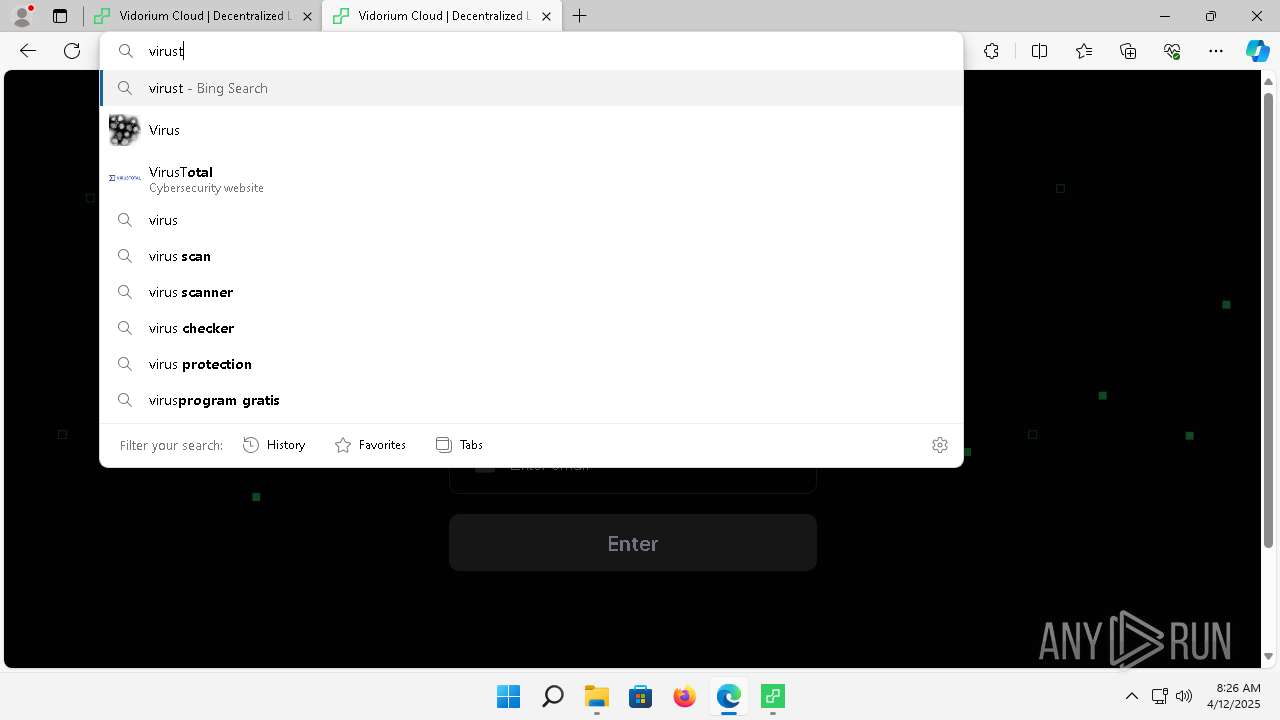1280x720 pixels.
Task: Choose the 'virus scan' suggestion
Action: pos(531,256)
